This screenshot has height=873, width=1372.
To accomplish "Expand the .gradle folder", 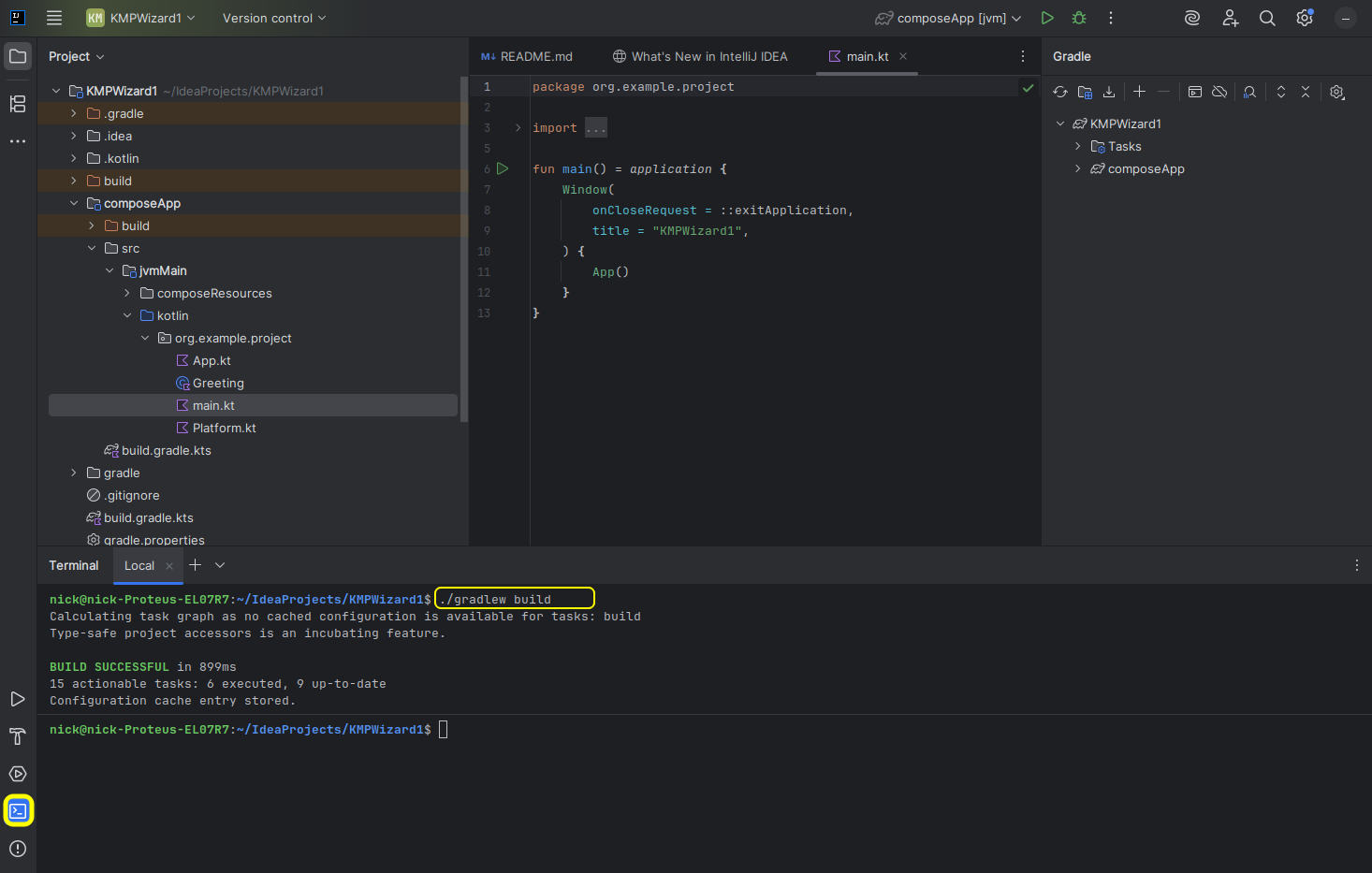I will pos(74,113).
